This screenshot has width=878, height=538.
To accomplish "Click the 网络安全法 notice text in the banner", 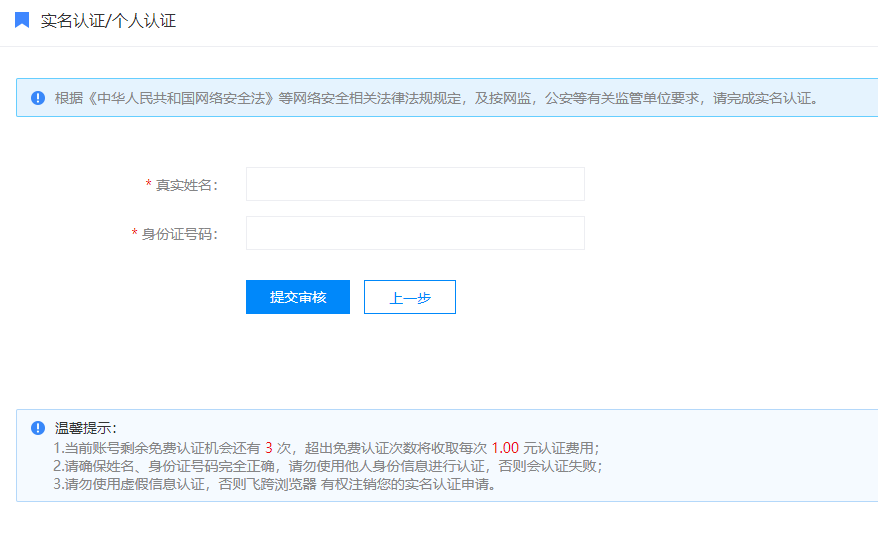I will pos(436,98).
